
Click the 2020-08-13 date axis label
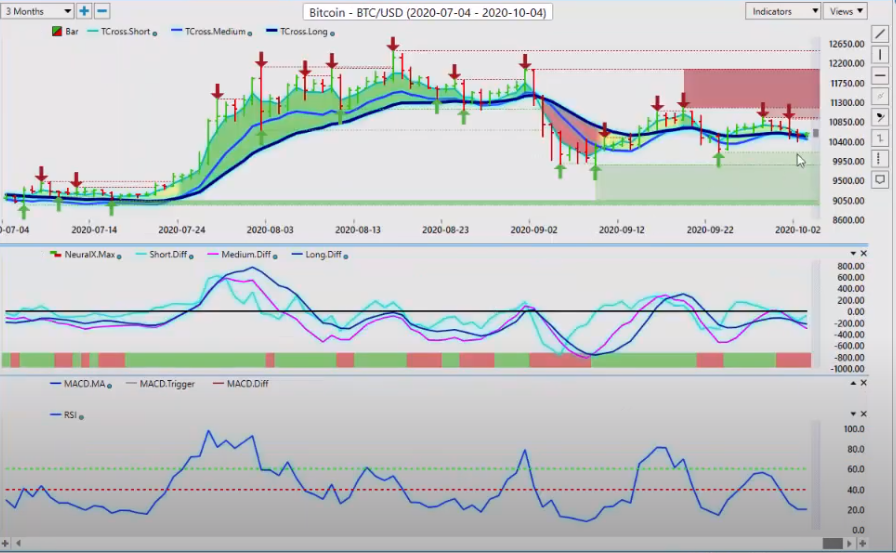pos(358,230)
